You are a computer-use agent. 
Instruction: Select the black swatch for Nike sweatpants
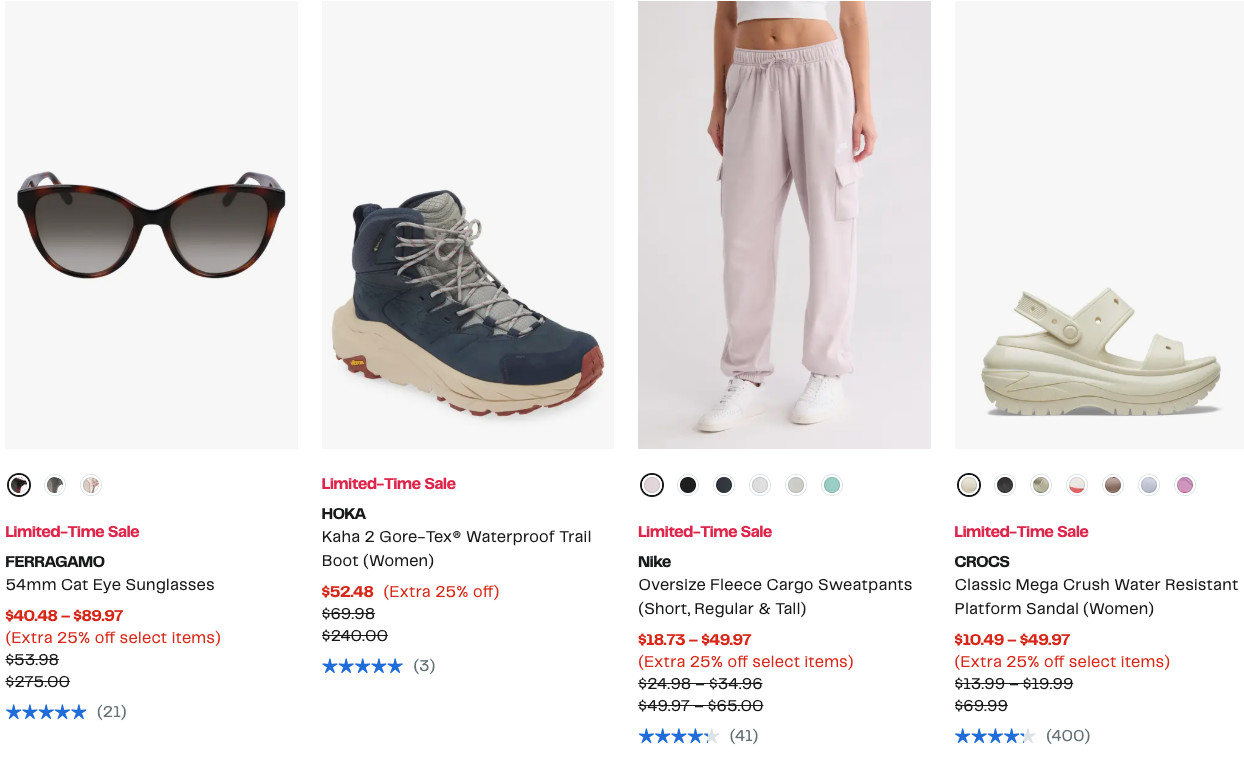point(688,485)
